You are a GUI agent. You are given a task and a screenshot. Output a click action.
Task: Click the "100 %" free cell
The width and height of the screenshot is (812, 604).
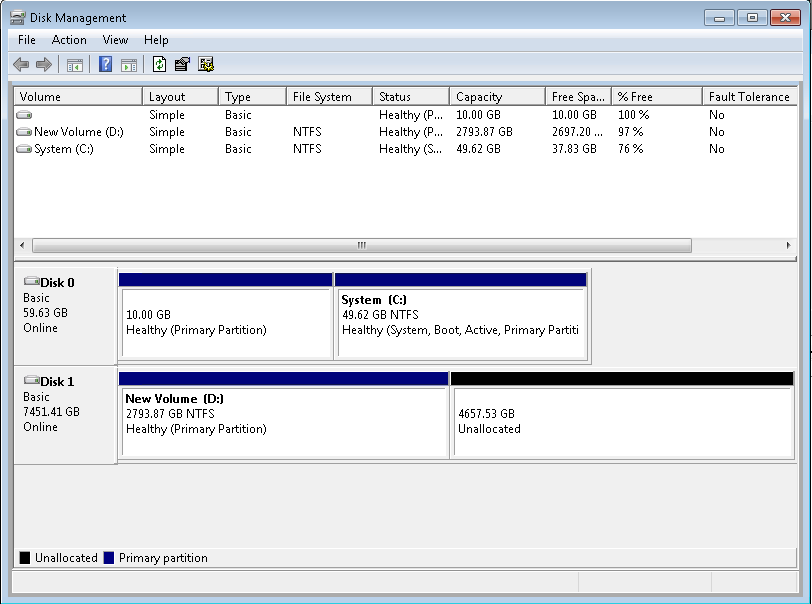coord(633,115)
